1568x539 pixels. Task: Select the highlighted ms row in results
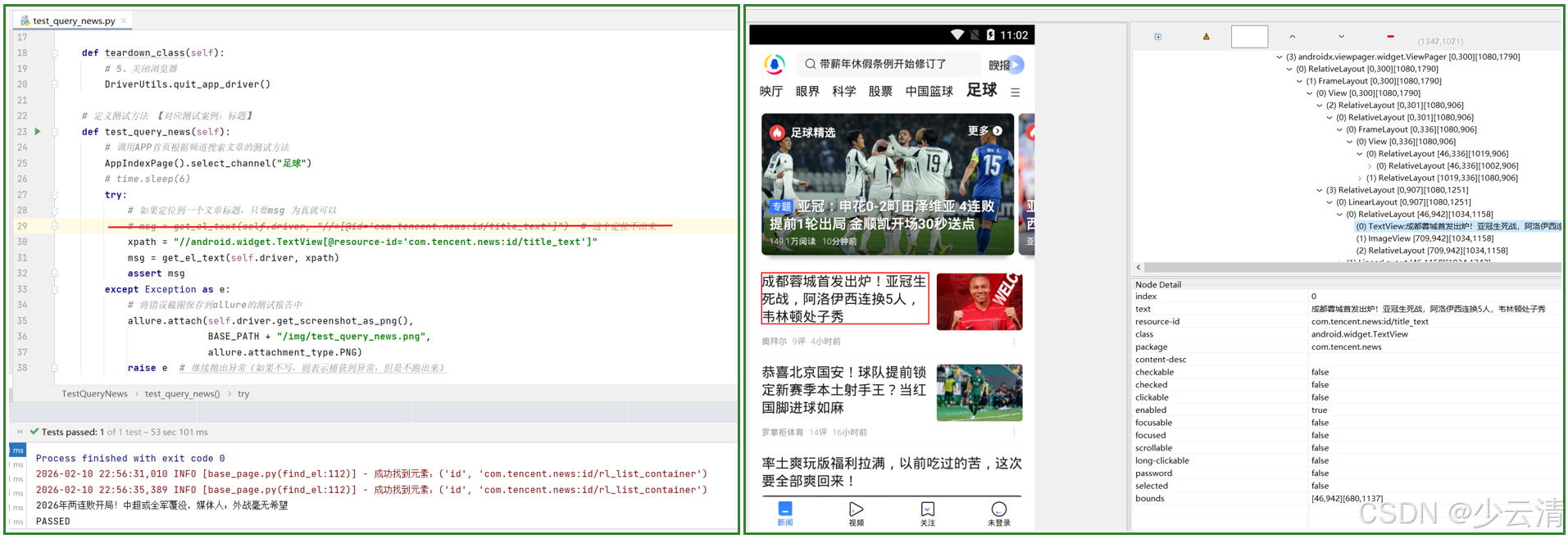pos(18,451)
